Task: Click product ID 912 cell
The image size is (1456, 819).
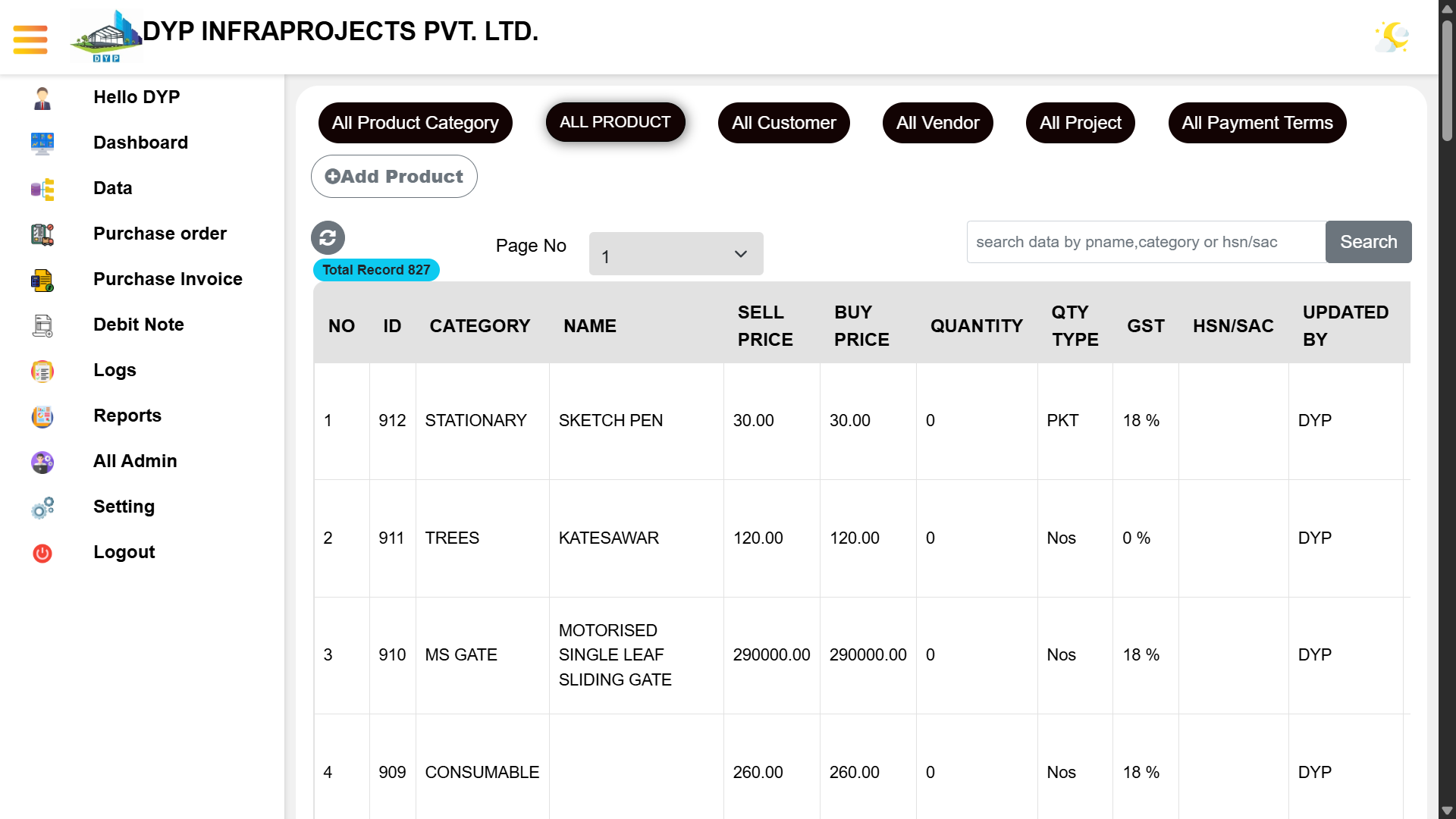Action: tap(392, 421)
